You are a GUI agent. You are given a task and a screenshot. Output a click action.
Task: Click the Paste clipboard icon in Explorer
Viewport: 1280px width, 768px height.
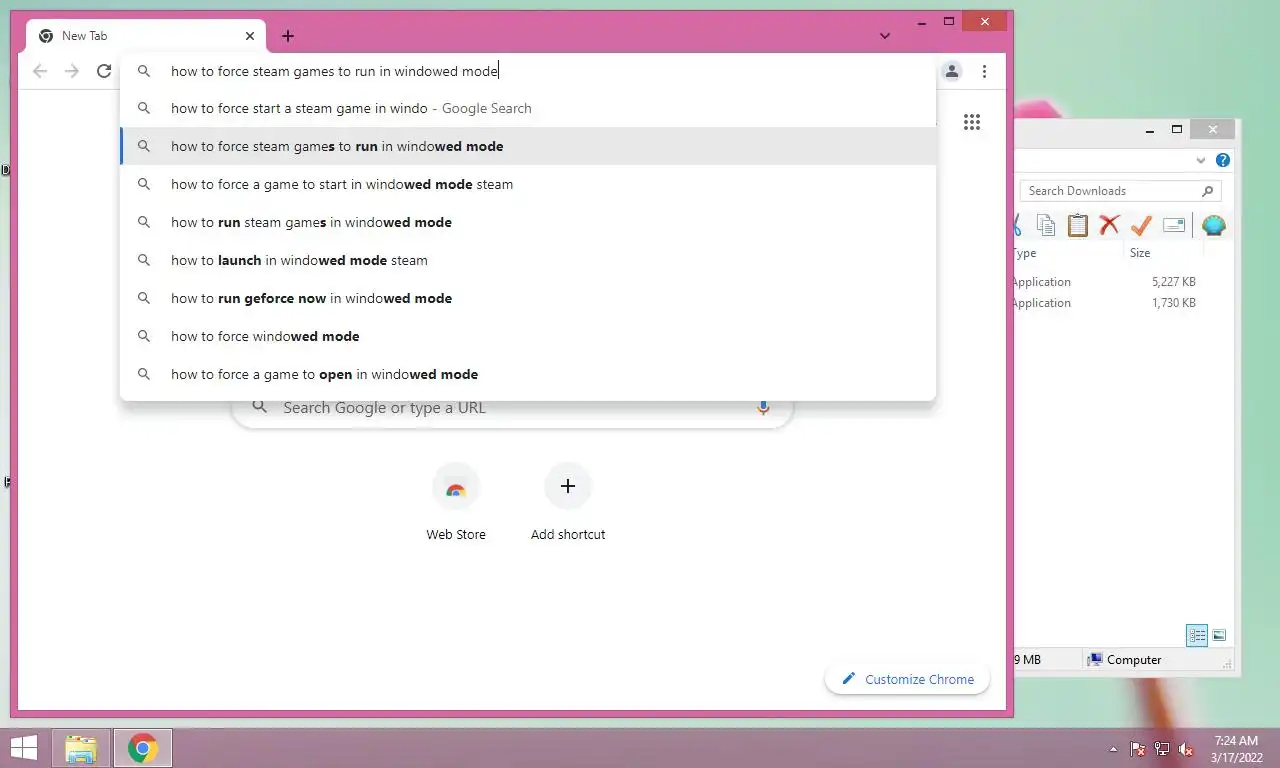tap(1077, 225)
